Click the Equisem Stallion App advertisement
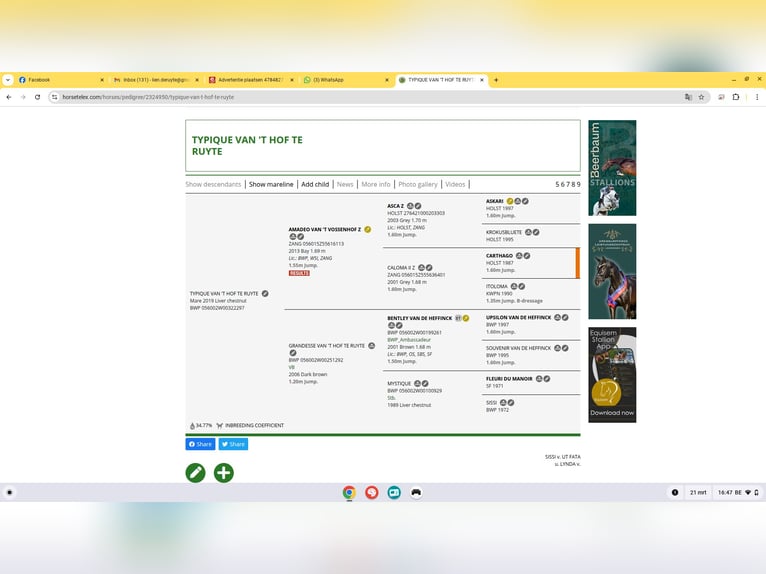The width and height of the screenshot is (766, 574). 612,375
